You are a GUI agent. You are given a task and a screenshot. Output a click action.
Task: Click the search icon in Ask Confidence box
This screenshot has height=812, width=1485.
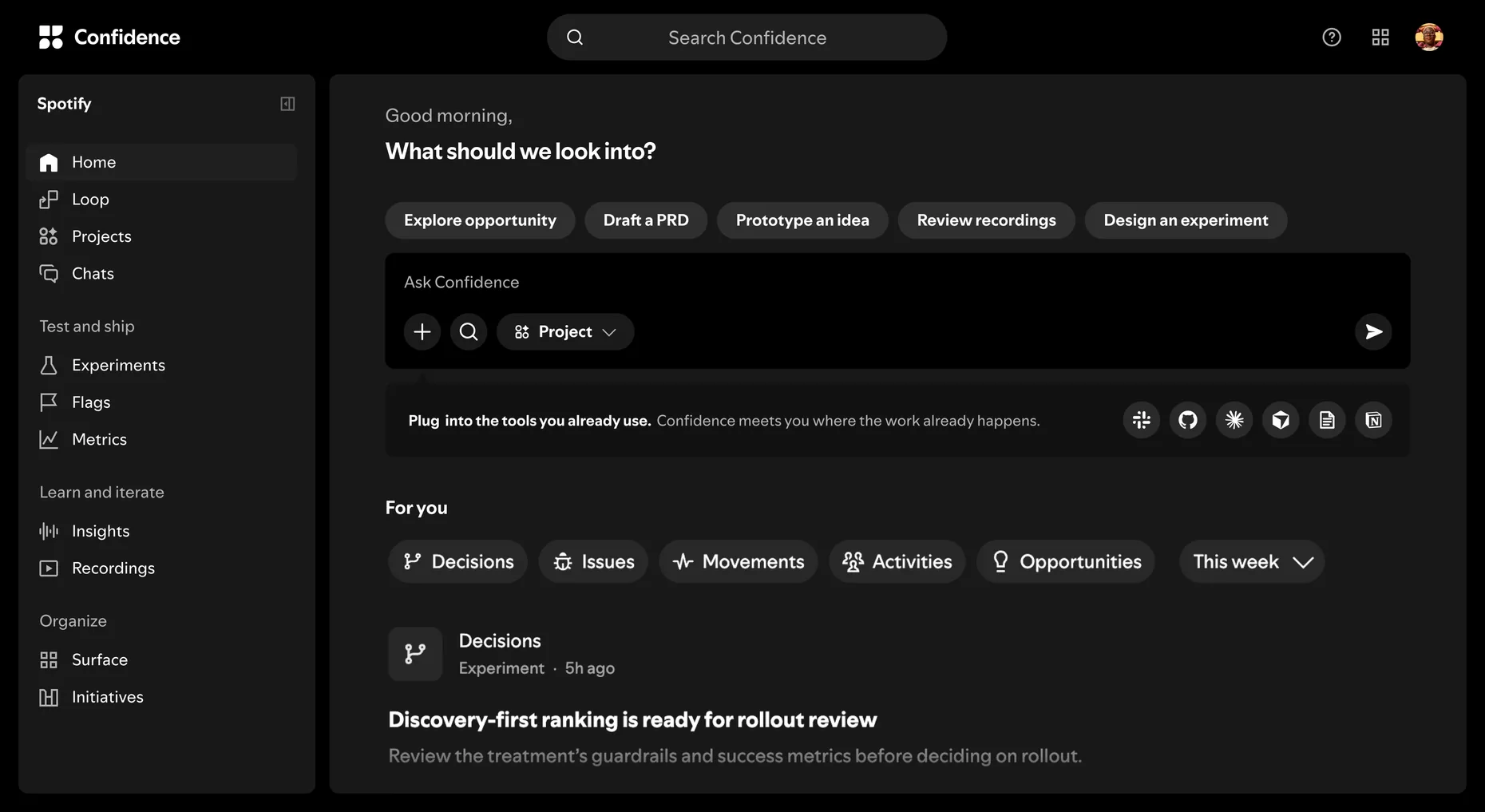(469, 331)
